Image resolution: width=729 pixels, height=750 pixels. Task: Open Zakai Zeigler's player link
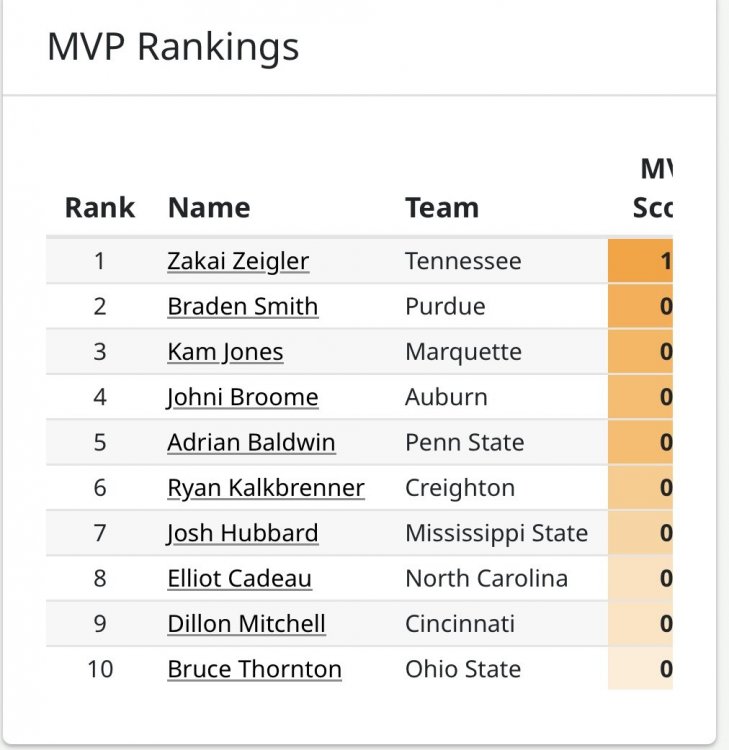[238, 261]
